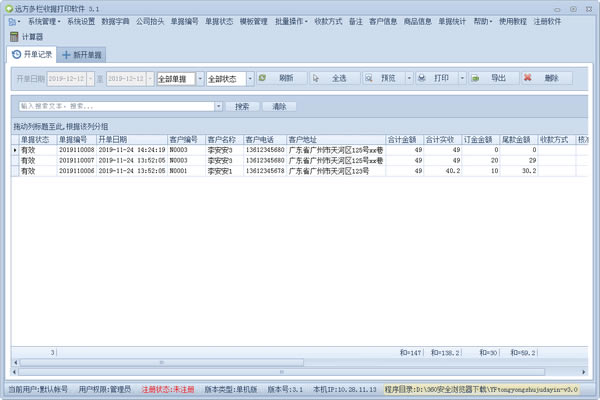Open the 全部单据 dropdown
Viewport: 600px width, 400px height.
point(200,79)
